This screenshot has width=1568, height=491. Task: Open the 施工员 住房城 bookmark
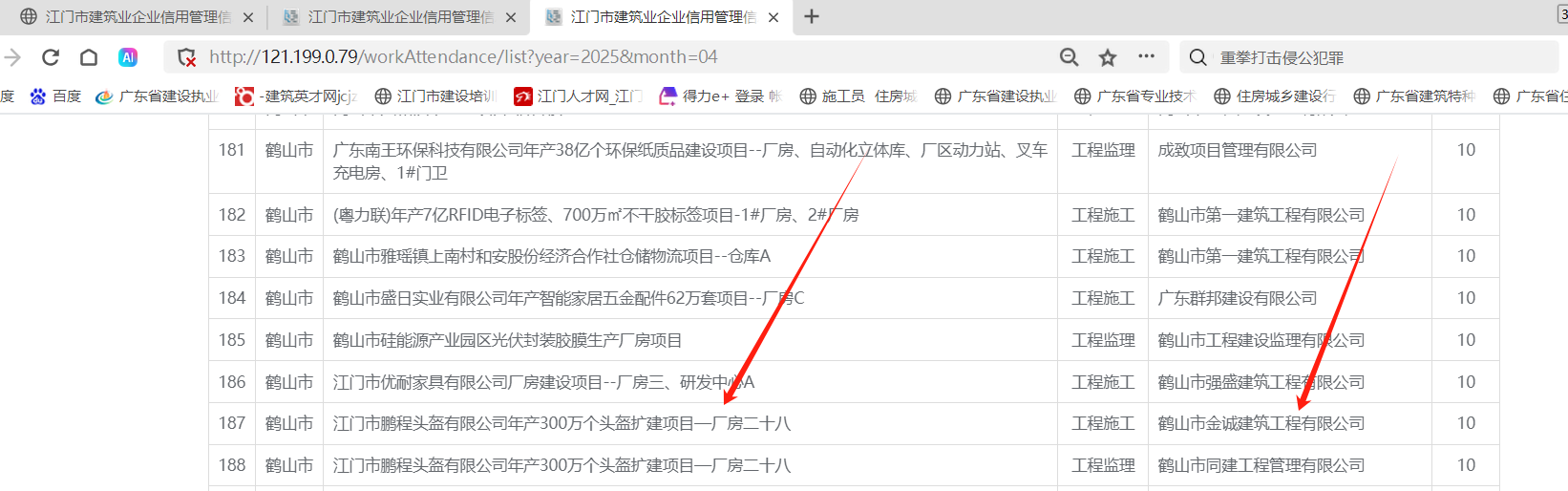pyautogui.click(x=858, y=96)
